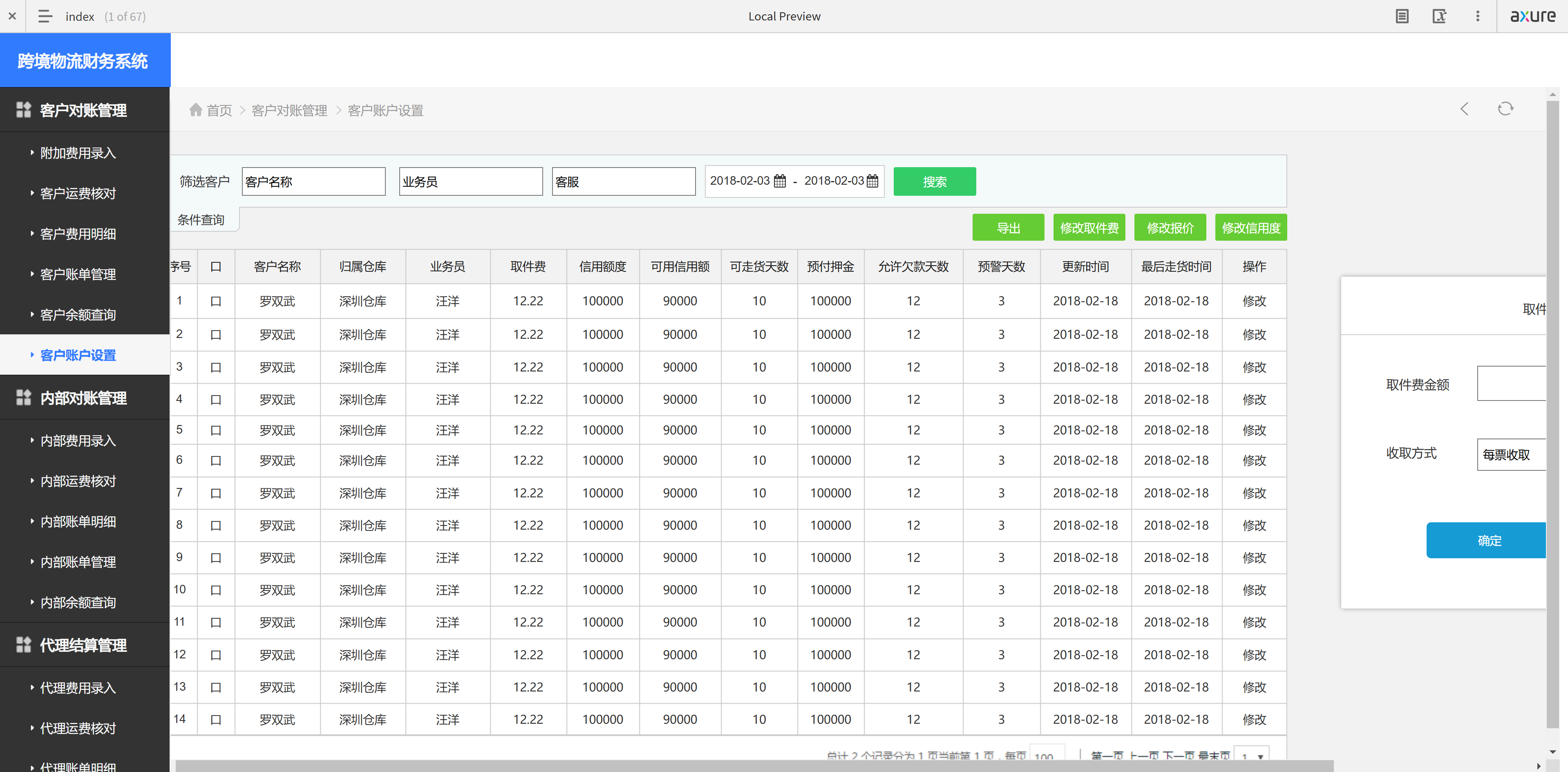Select the 条件查询 tab
1568x772 pixels.
click(201, 220)
